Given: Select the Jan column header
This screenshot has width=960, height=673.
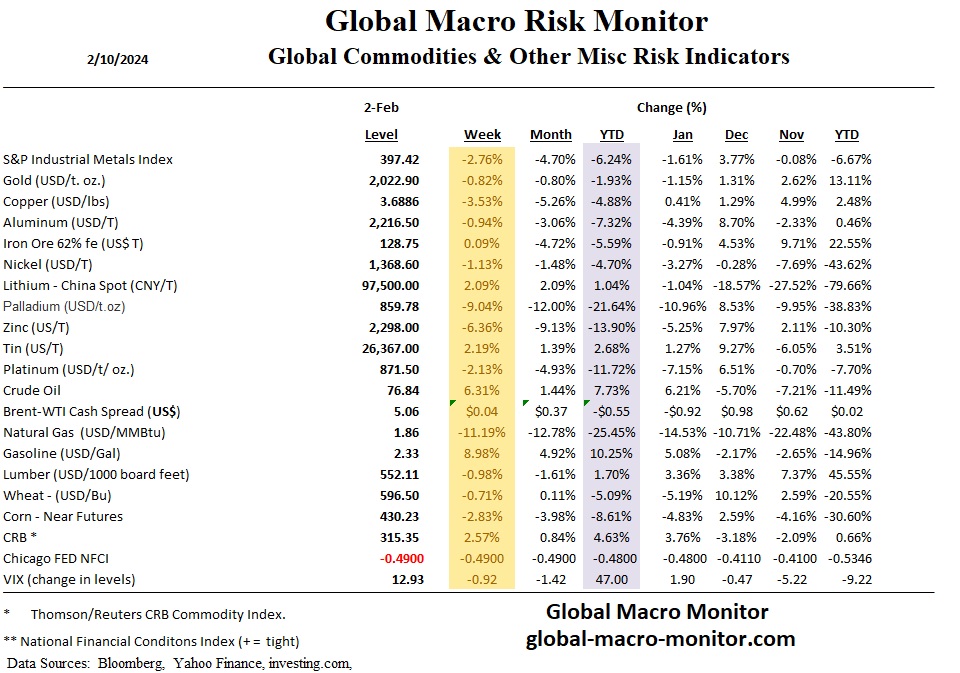Looking at the screenshot, I should 682,135.
